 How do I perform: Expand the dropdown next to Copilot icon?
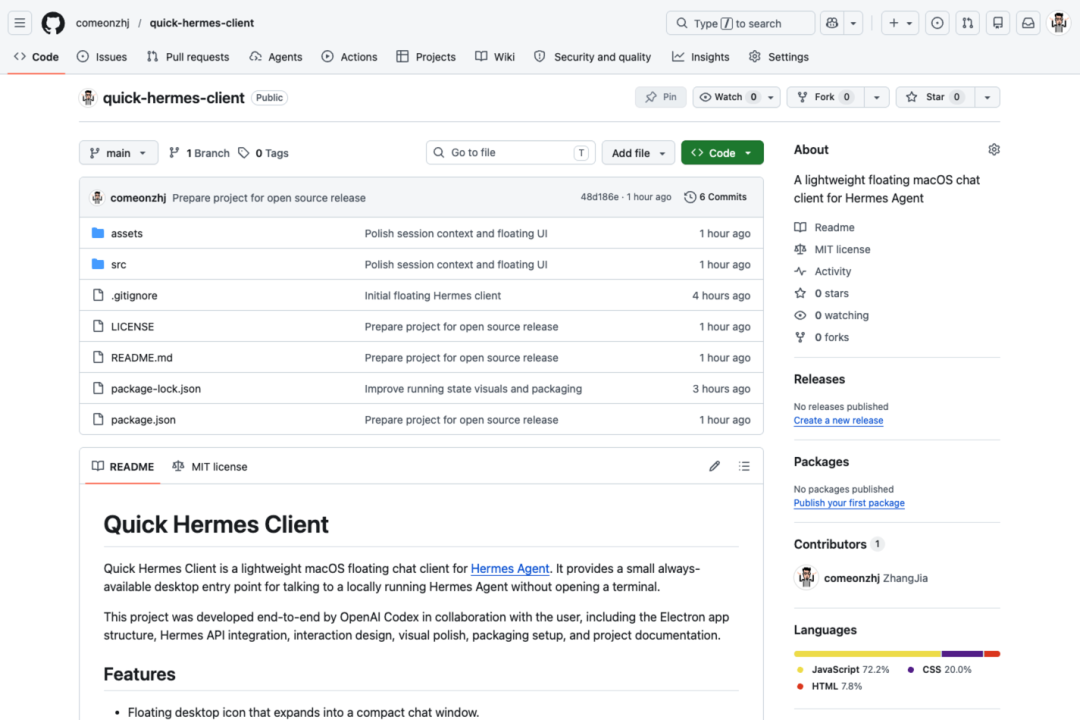pyautogui.click(x=853, y=23)
